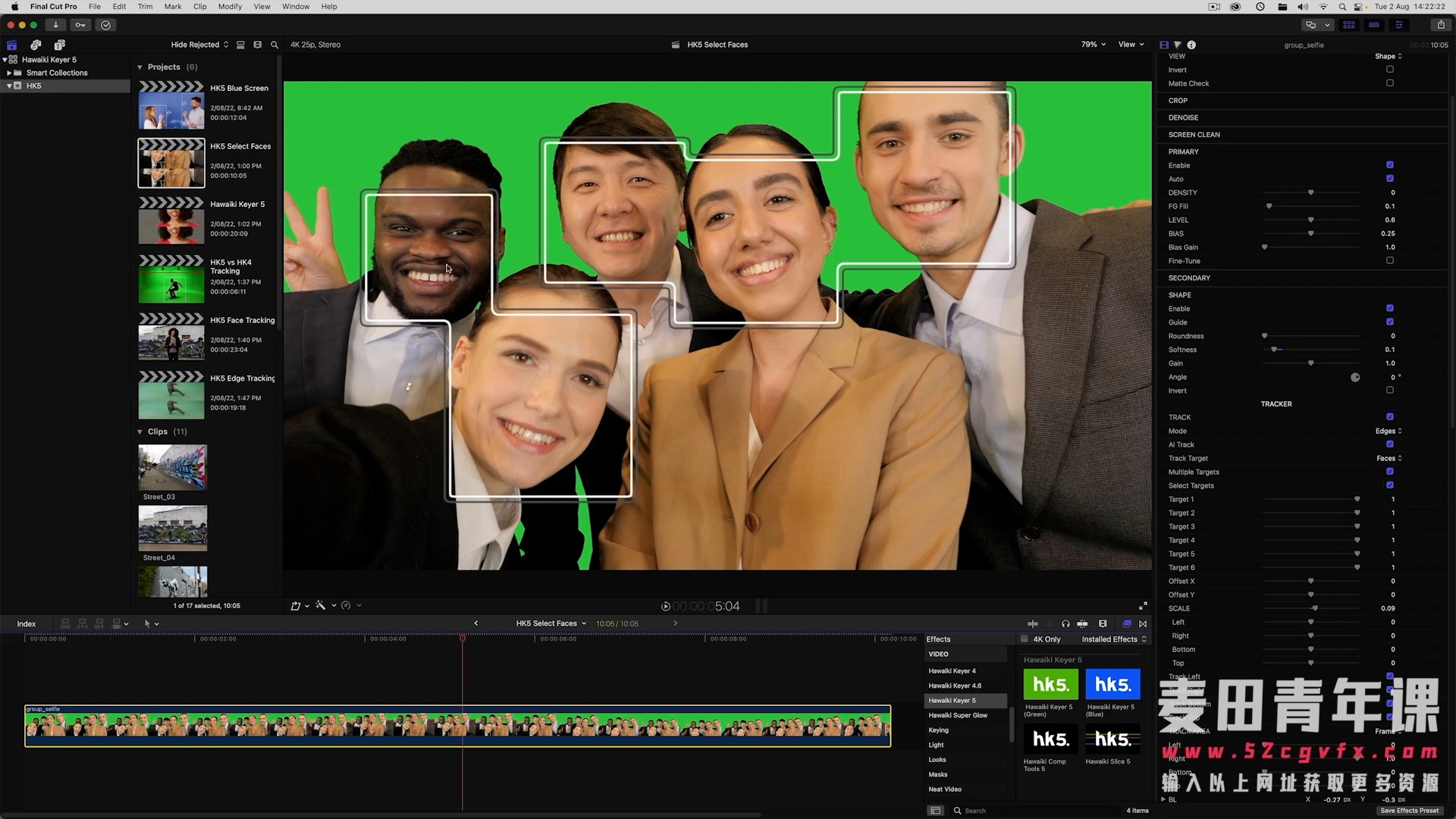Toggle the Multiple Targets checkbox
The width and height of the screenshot is (1456, 819).
(x=1390, y=471)
